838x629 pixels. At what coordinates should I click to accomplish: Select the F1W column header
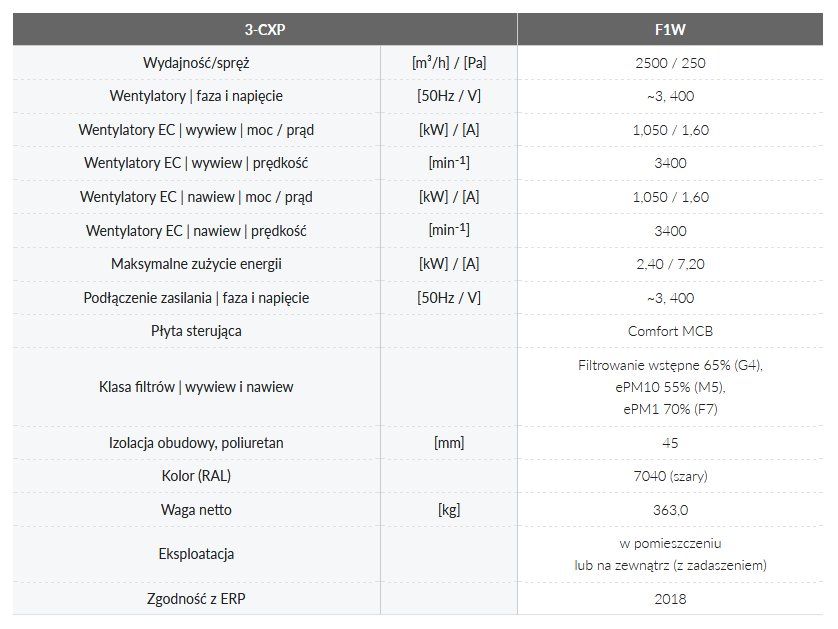click(x=670, y=29)
